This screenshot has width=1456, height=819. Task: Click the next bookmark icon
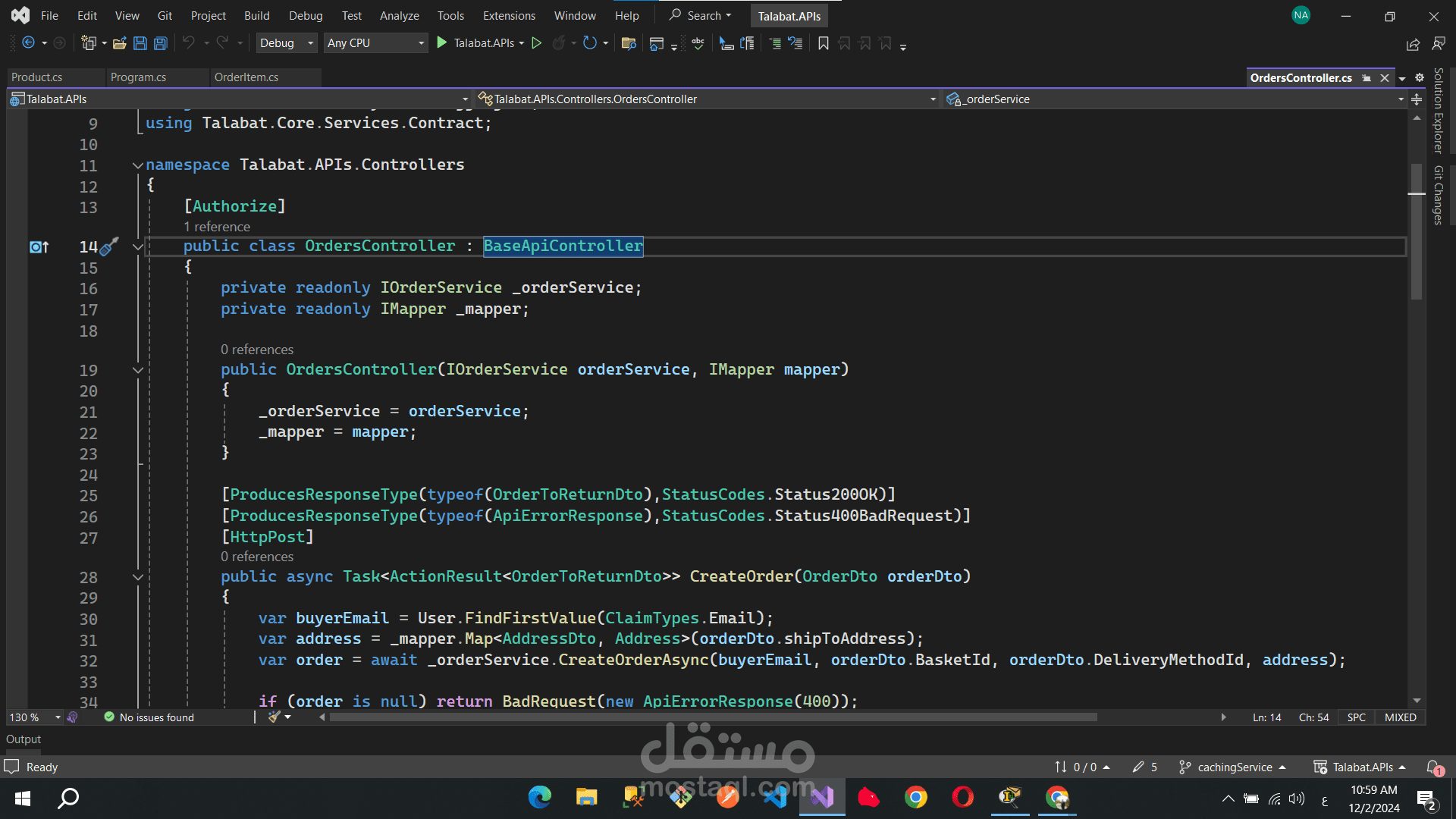[x=864, y=43]
